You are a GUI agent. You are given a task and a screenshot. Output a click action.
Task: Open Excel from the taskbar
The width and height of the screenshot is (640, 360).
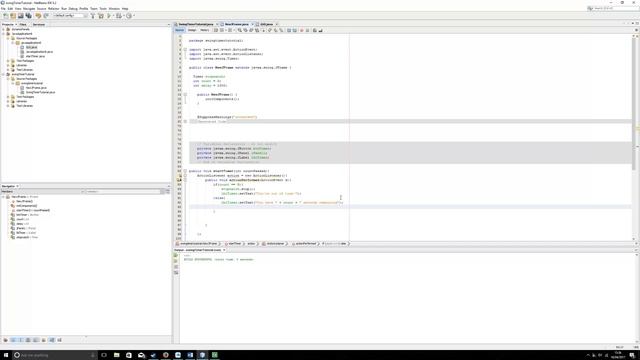215,355
